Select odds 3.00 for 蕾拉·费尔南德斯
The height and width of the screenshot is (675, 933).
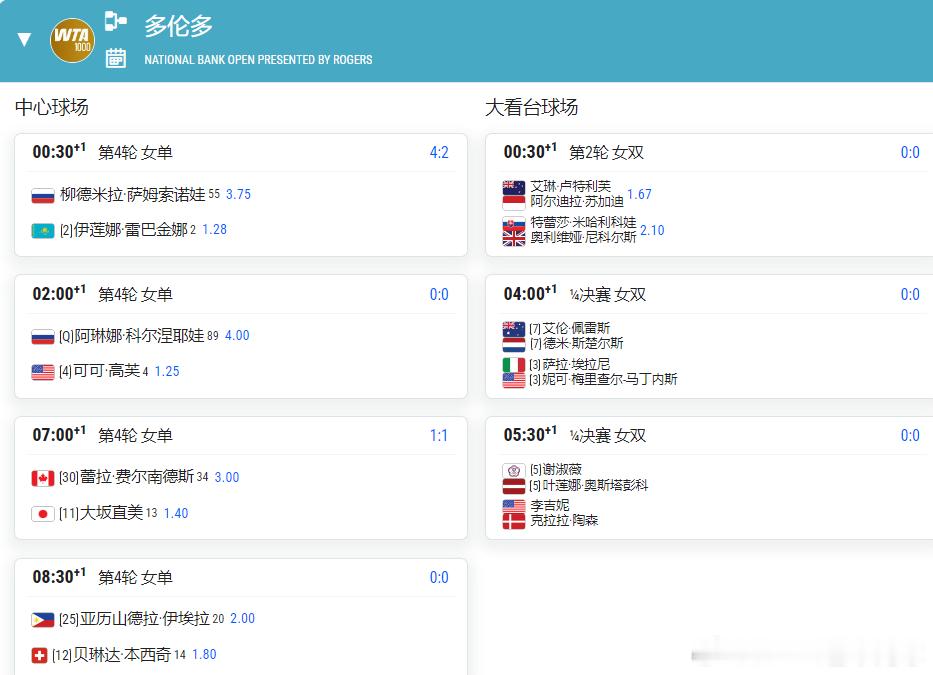coord(227,477)
